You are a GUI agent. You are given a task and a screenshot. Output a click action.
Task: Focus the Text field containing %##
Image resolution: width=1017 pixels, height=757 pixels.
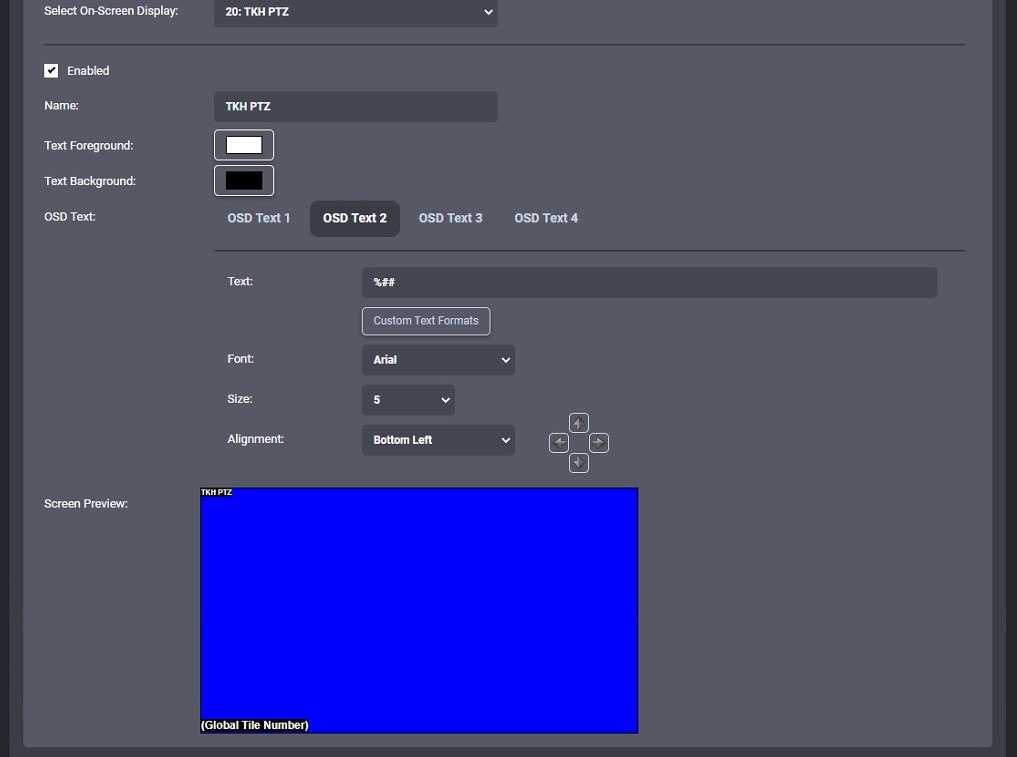tap(649, 283)
